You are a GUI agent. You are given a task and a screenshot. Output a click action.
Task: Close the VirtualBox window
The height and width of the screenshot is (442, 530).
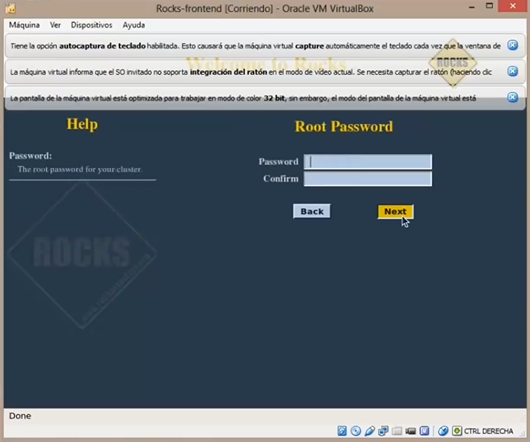[513, 6]
